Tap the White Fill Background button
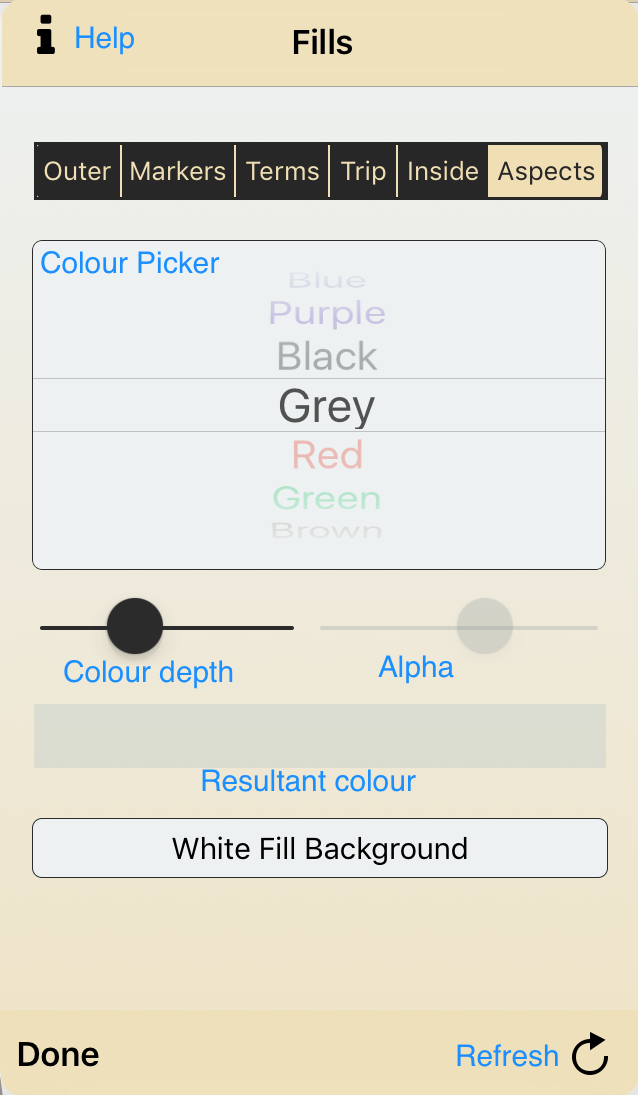 [x=320, y=848]
